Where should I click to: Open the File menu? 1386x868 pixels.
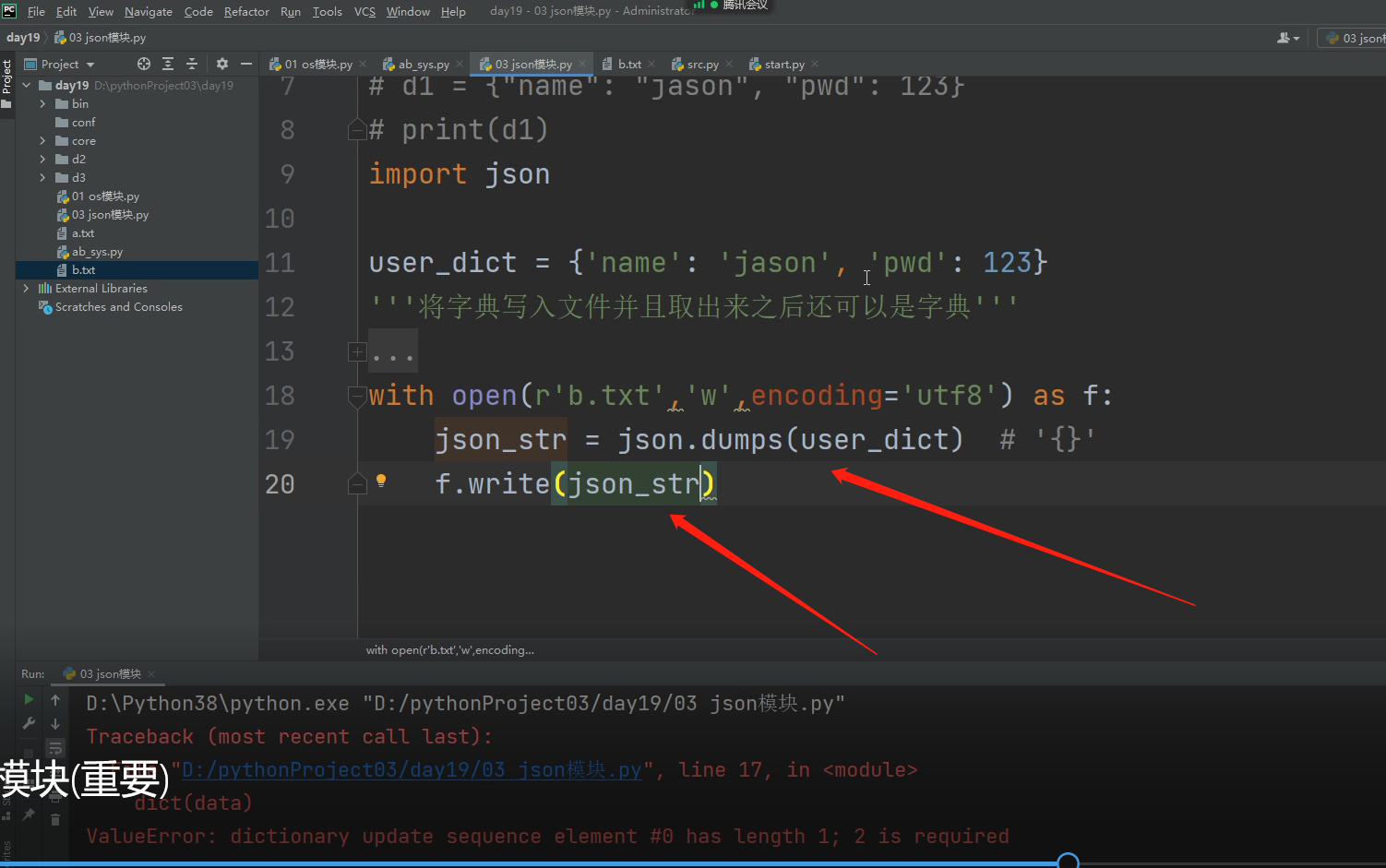(36, 12)
